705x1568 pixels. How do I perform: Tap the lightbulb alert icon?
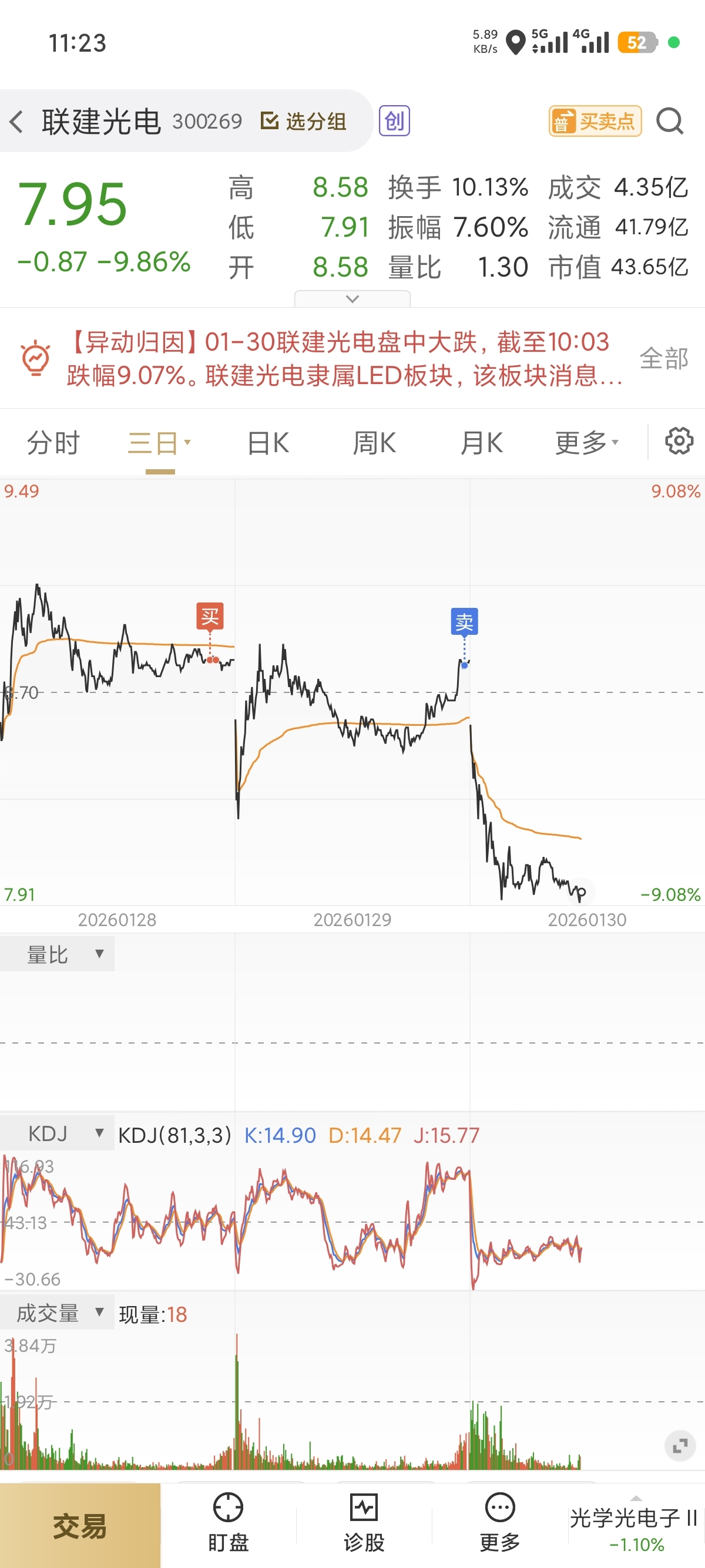(35, 358)
